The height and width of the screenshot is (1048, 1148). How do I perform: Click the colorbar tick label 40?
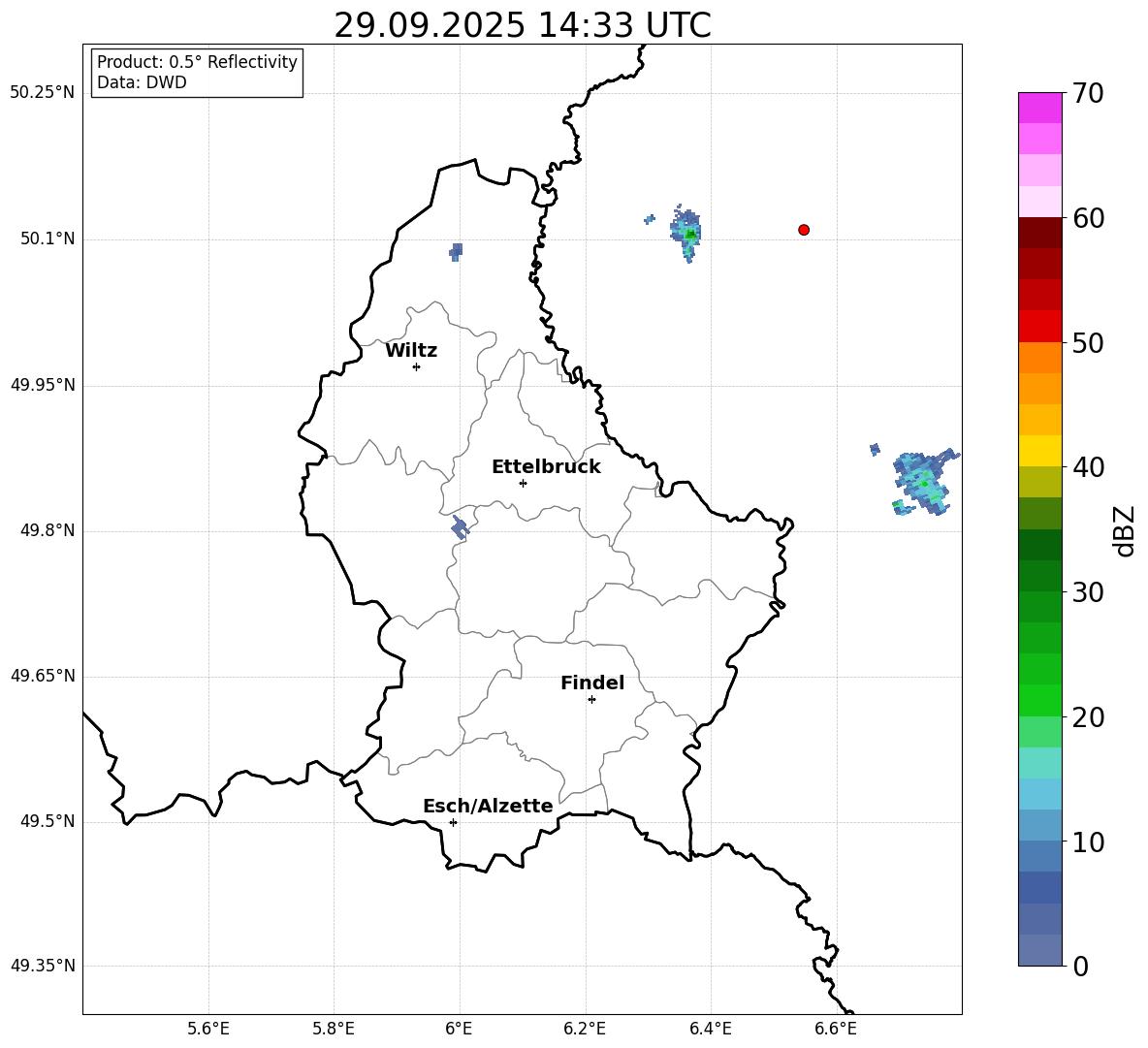1088,467
